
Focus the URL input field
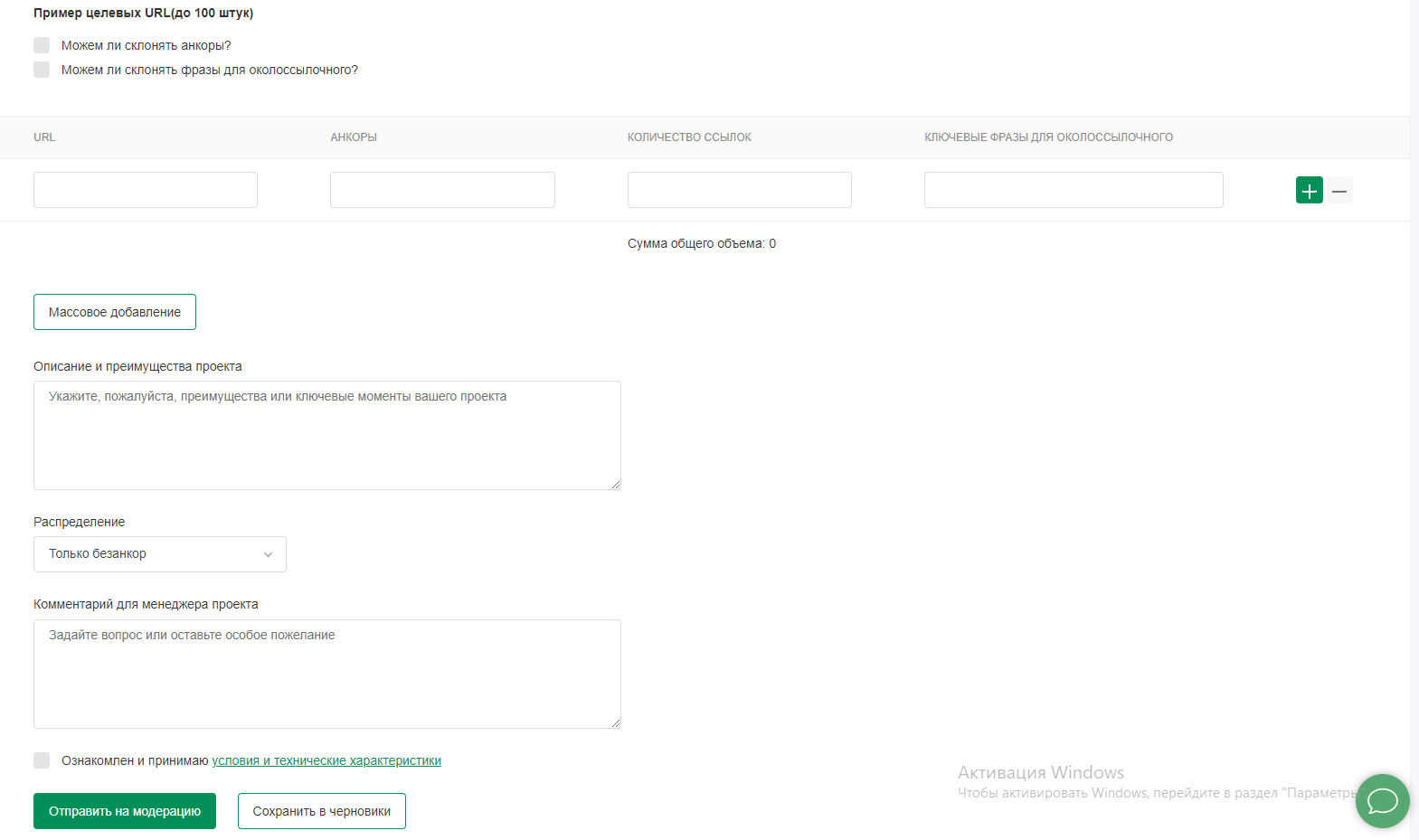[146, 190]
